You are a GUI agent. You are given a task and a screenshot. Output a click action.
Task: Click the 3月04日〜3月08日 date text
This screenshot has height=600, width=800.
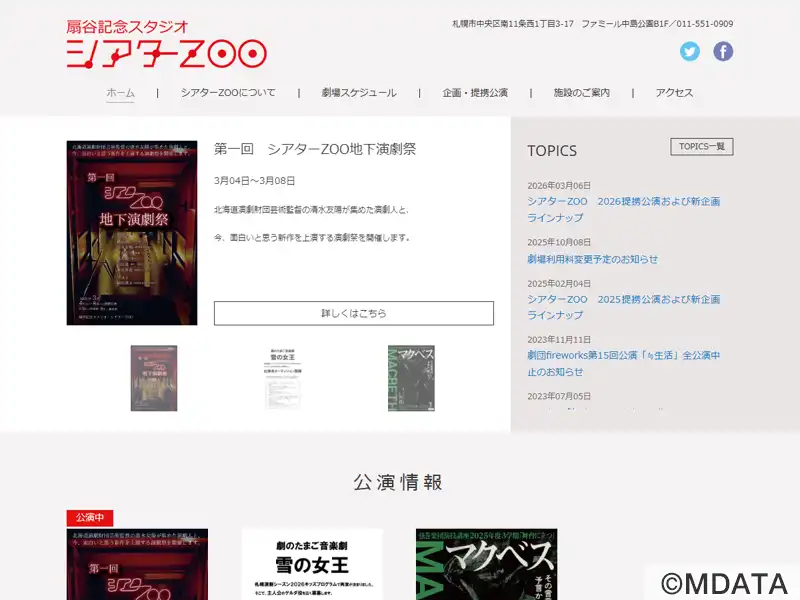(254, 181)
